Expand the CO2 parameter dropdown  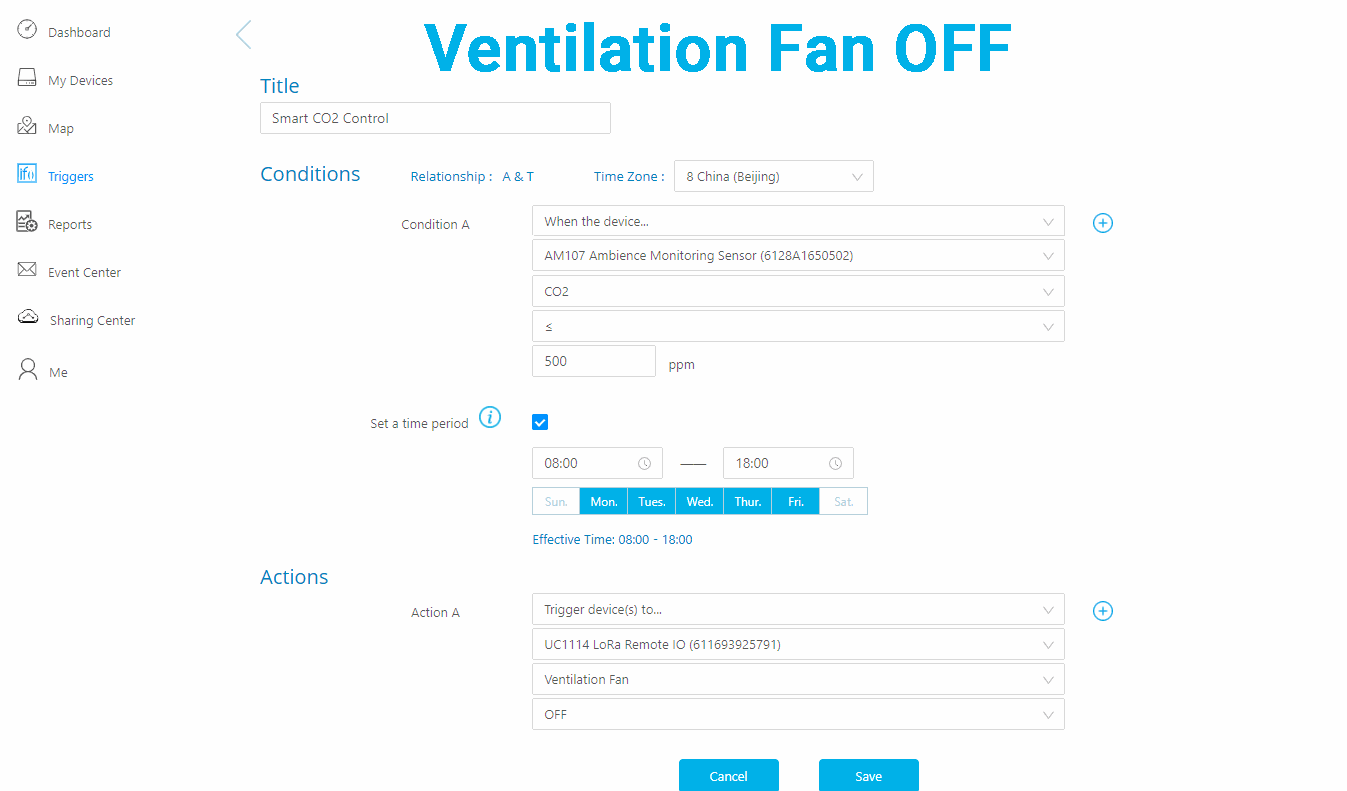(x=797, y=292)
